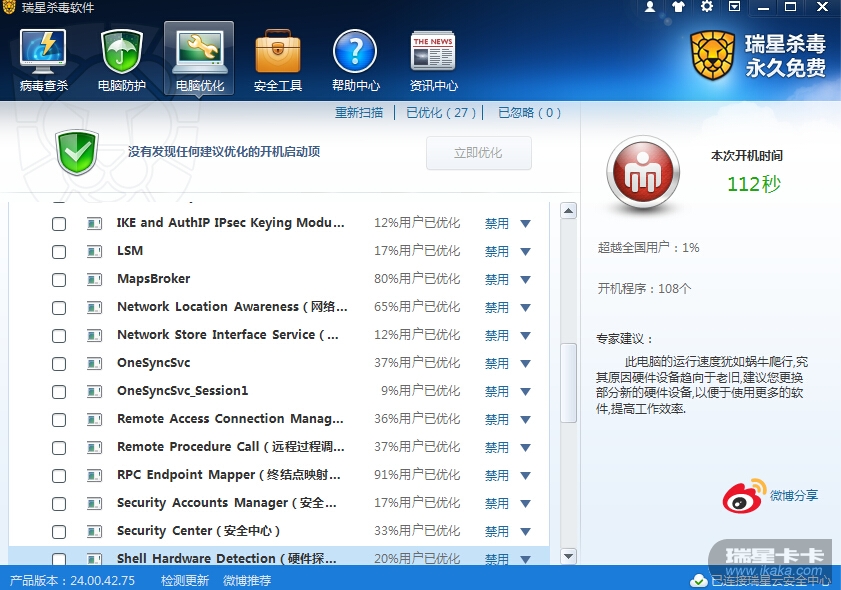Expand the dropdown arrow for LSM
The height and width of the screenshot is (590, 841).
click(526, 252)
